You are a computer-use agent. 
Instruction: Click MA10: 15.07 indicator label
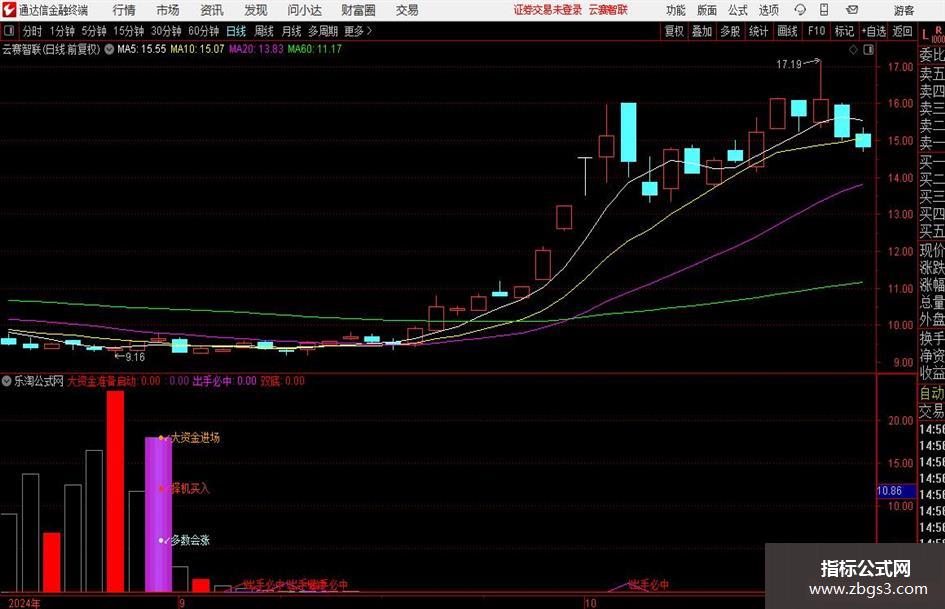(x=197, y=49)
